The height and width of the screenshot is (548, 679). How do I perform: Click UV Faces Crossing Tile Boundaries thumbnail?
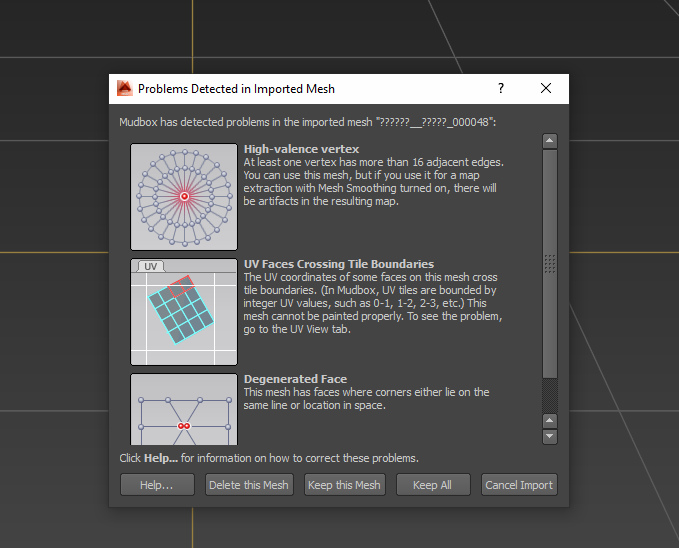184,312
